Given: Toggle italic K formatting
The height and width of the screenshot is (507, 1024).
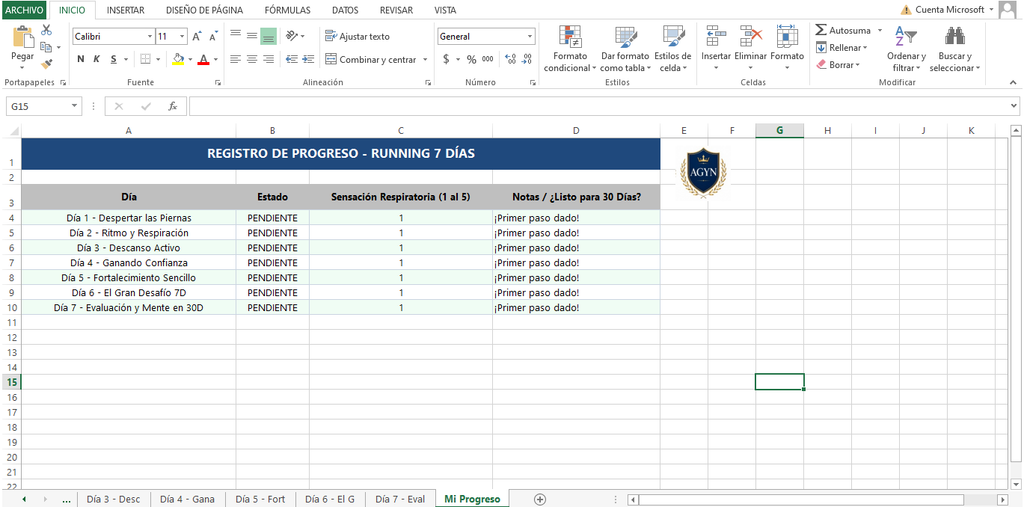Looking at the screenshot, I should pyautogui.click(x=97, y=59).
